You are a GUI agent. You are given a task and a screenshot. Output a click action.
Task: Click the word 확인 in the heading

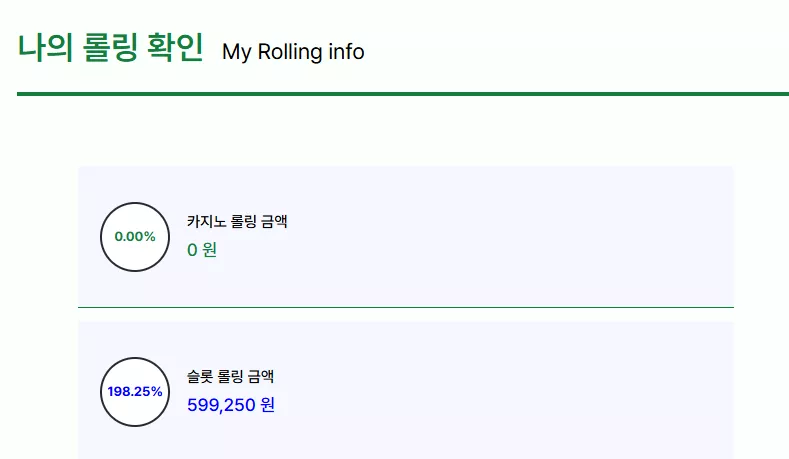click(175, 48)
